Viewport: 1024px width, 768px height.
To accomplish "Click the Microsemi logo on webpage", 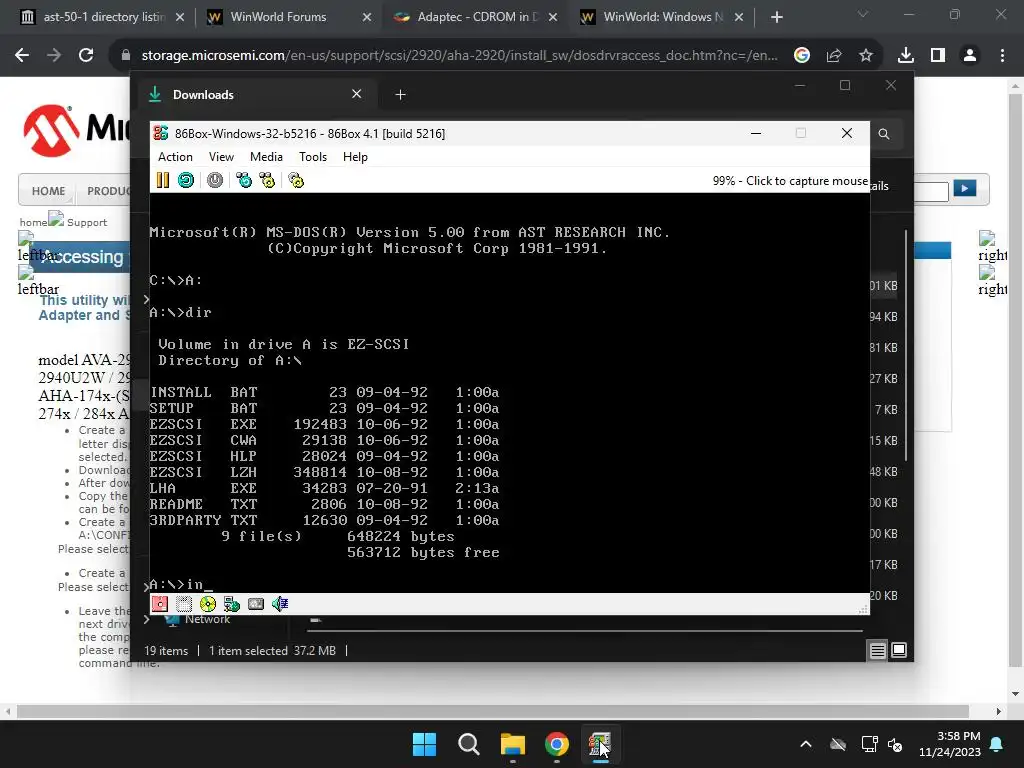I will [x=76, y=129].
